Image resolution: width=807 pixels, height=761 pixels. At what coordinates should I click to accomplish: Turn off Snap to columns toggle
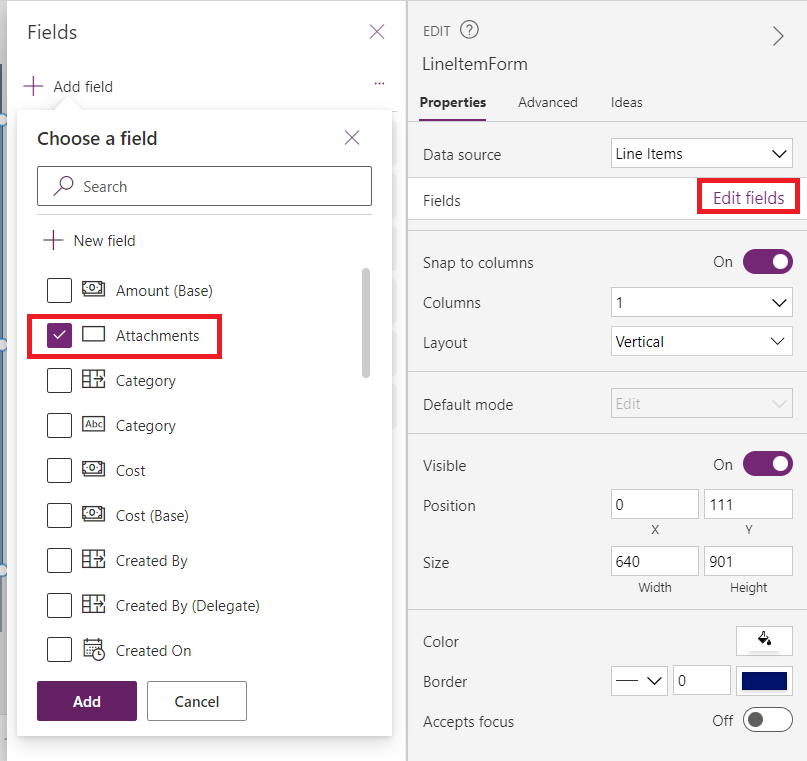pyautogui.click(x=767, y=262)
